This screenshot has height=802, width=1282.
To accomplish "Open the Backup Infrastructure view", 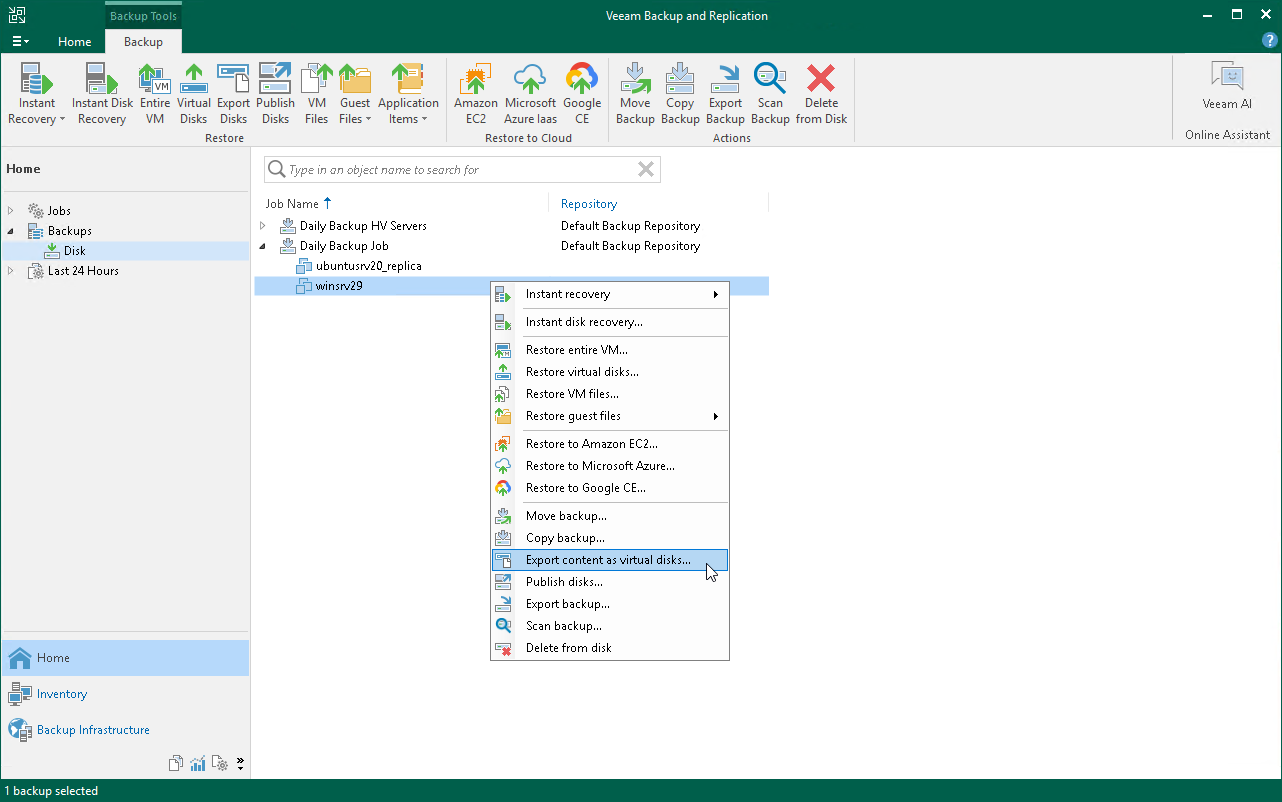I will pos(93,730).
